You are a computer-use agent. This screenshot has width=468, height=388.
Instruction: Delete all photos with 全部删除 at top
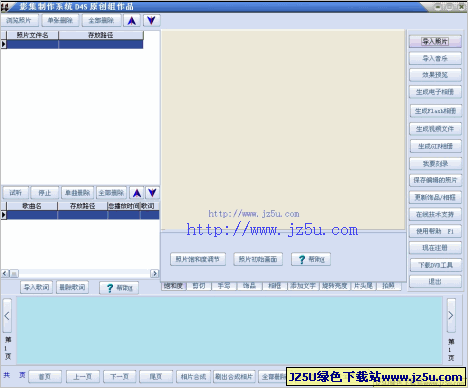pyautogui.click(x=102, y=20)
